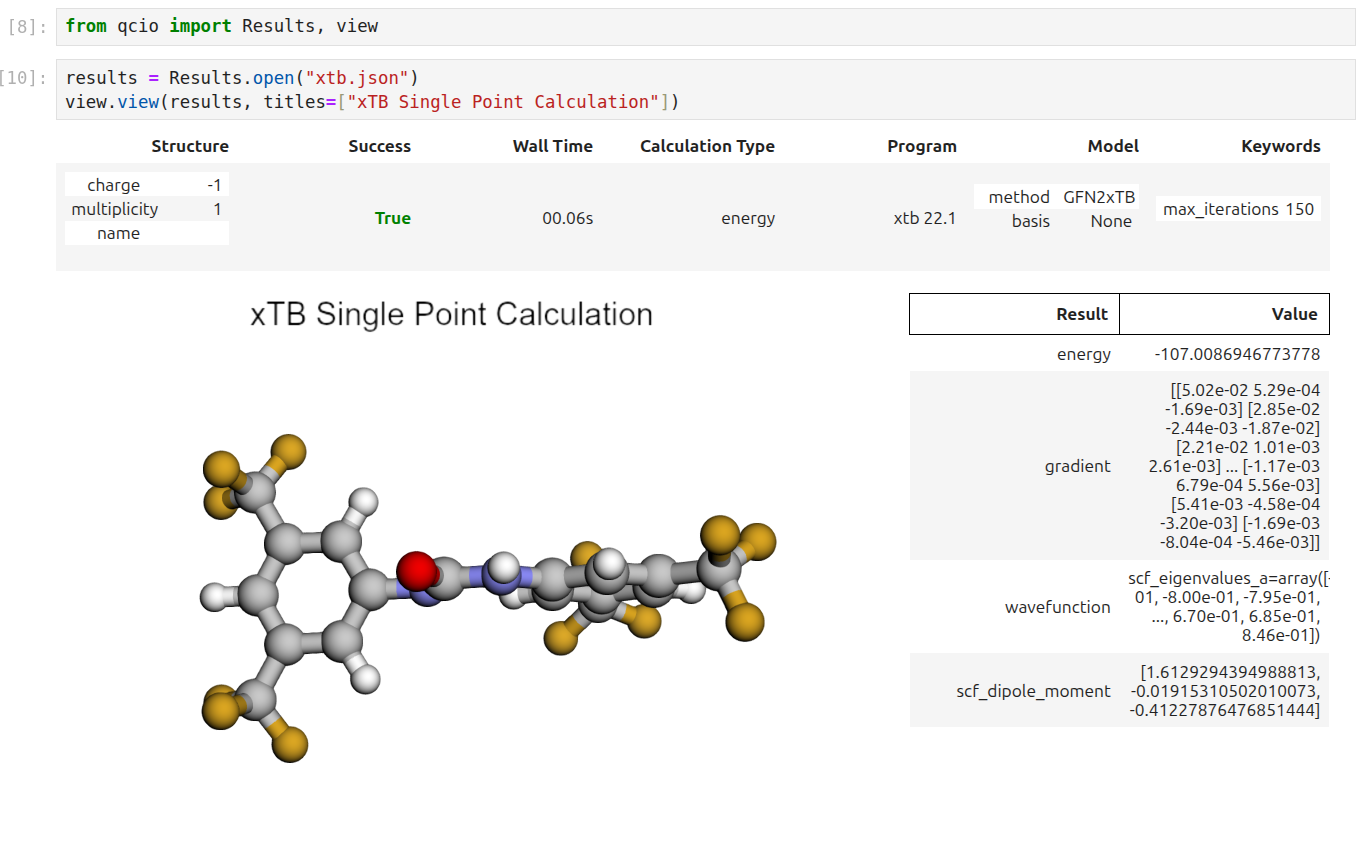Click the Keywords column header
The height and width of the screenshot is (866, 1366).
[x=1280, y=146]
